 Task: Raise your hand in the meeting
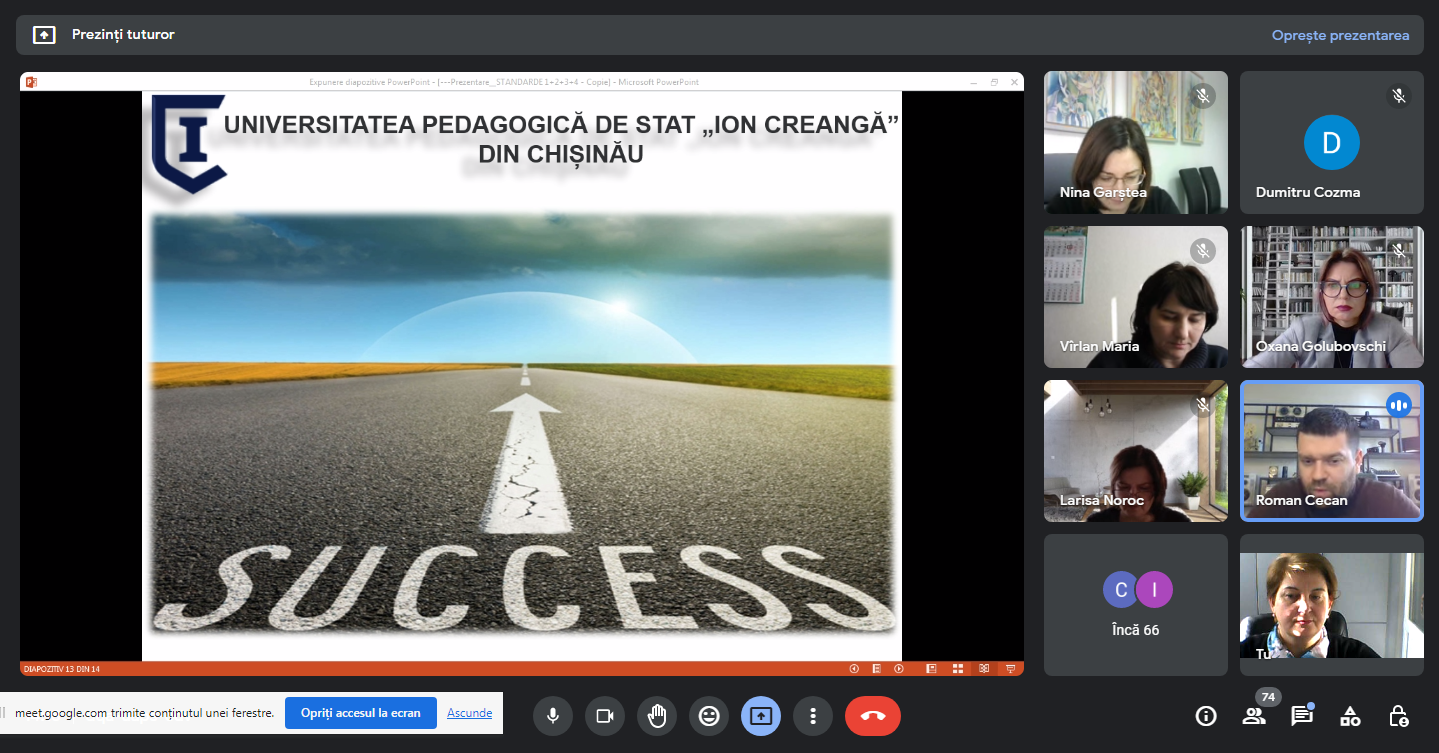click(x=657, y=716)
